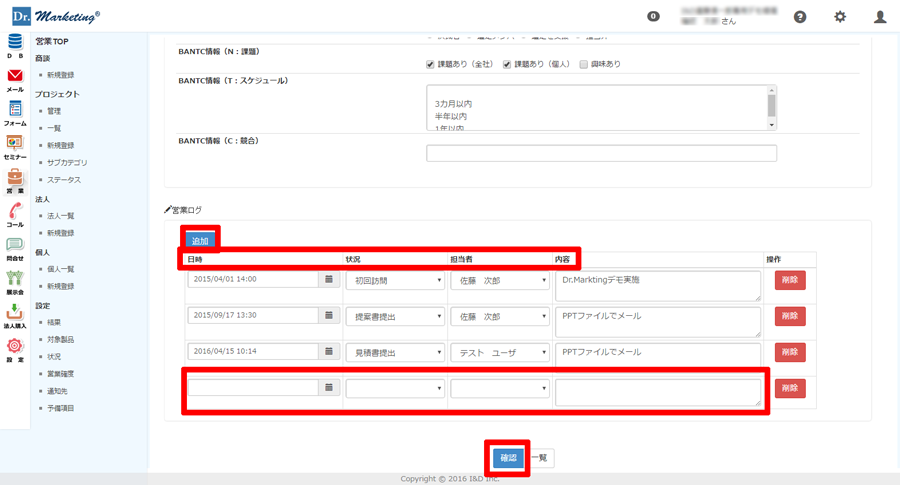Go to the セミナー (seminar) module icon
The height and width of the screenshot is (485, 900).
[15, 146]
